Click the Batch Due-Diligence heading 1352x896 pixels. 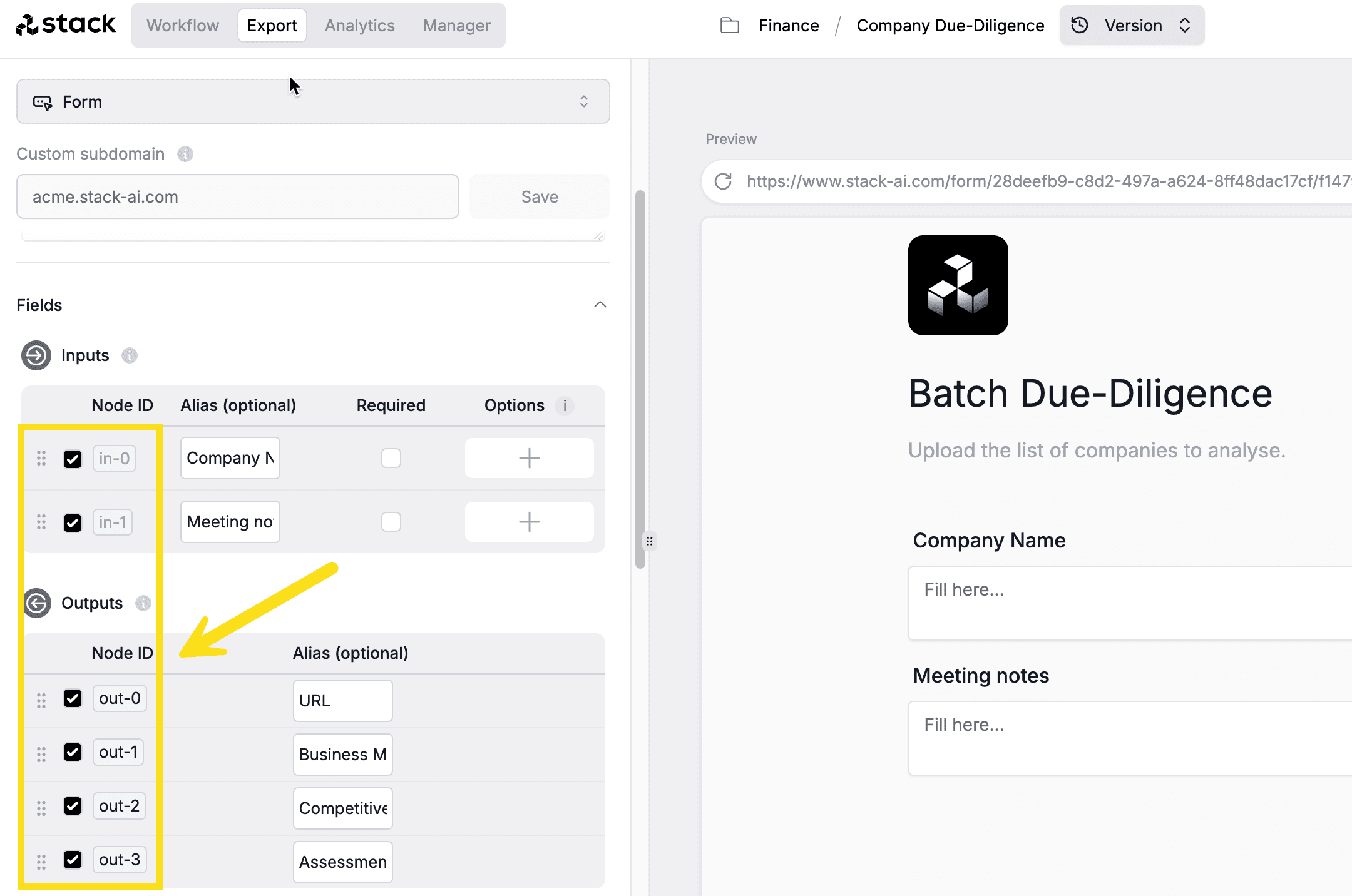tap(1090, 394)
